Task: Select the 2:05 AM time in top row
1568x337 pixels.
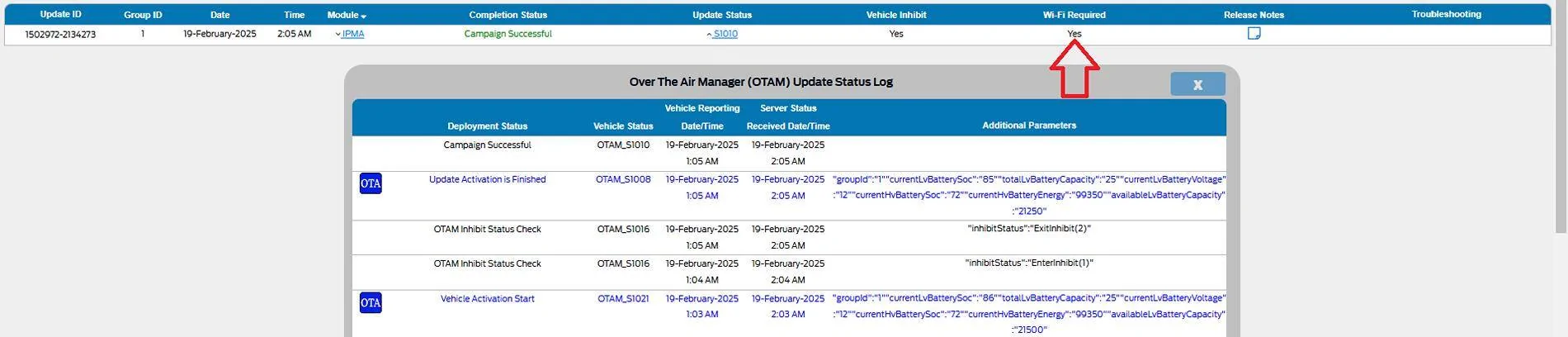Action: [294, 35]
